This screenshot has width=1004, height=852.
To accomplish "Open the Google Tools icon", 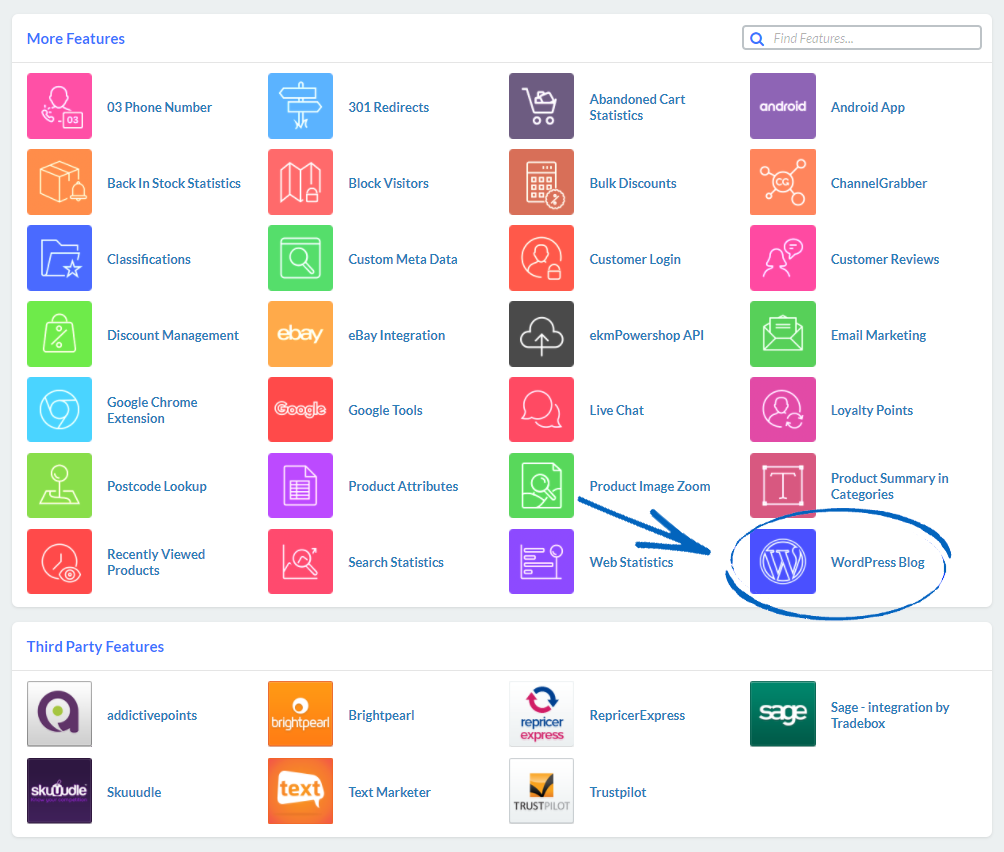I will pos(300,410).
